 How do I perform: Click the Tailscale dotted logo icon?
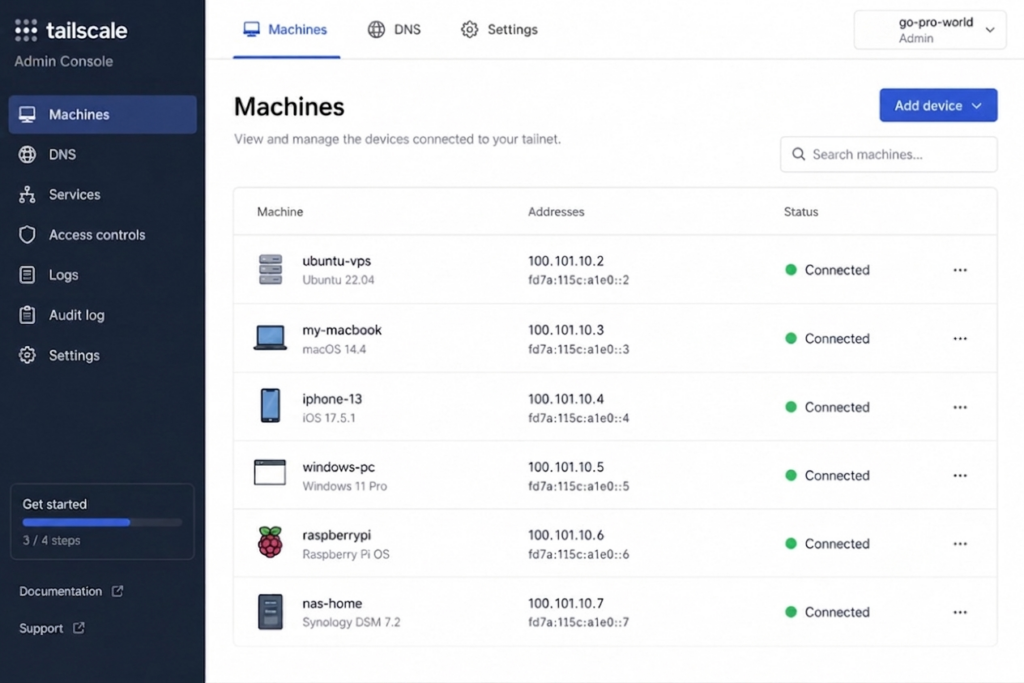(26, 30)
